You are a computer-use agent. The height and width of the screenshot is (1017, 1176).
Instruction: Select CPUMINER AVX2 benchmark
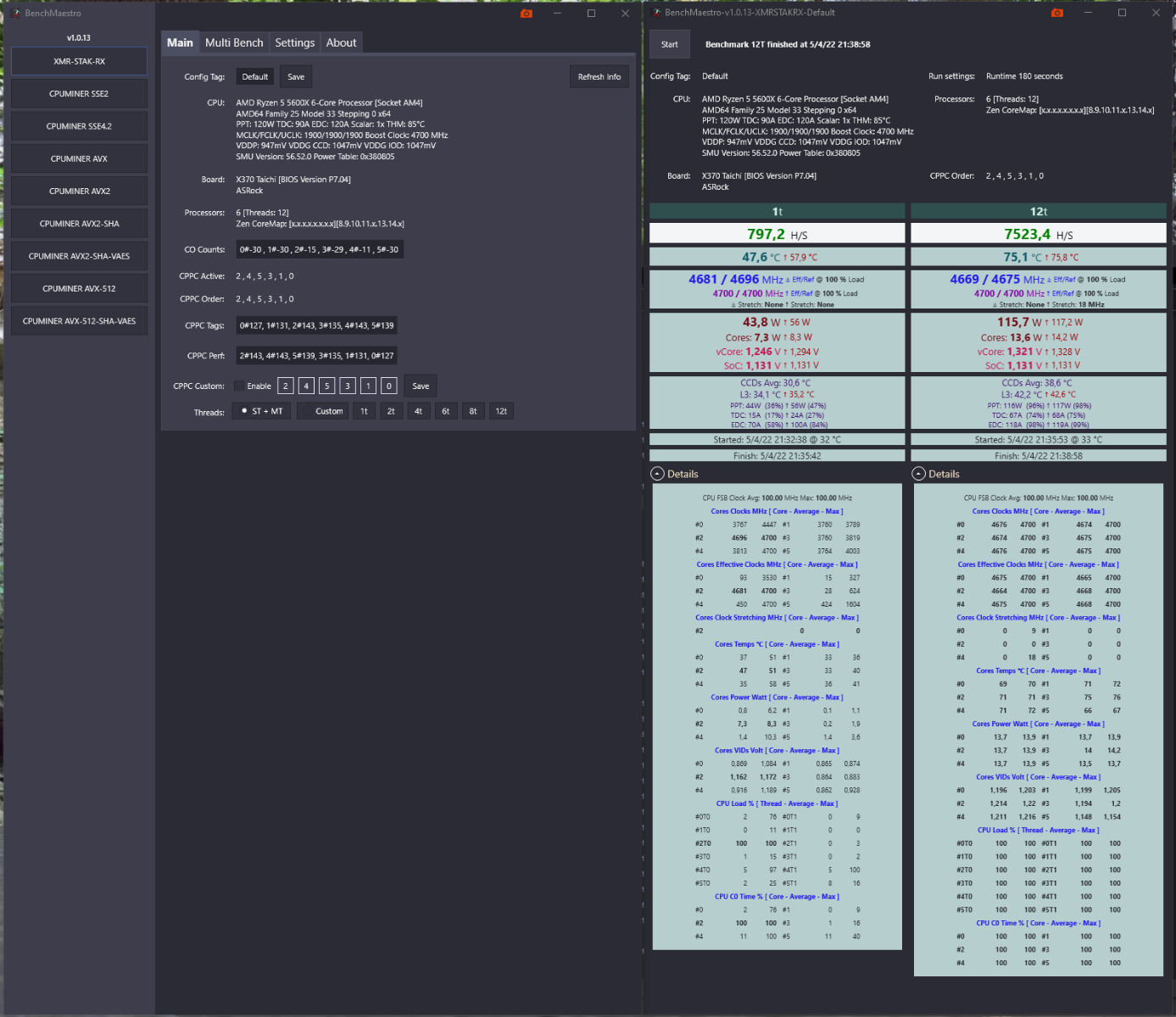(79, 191)
